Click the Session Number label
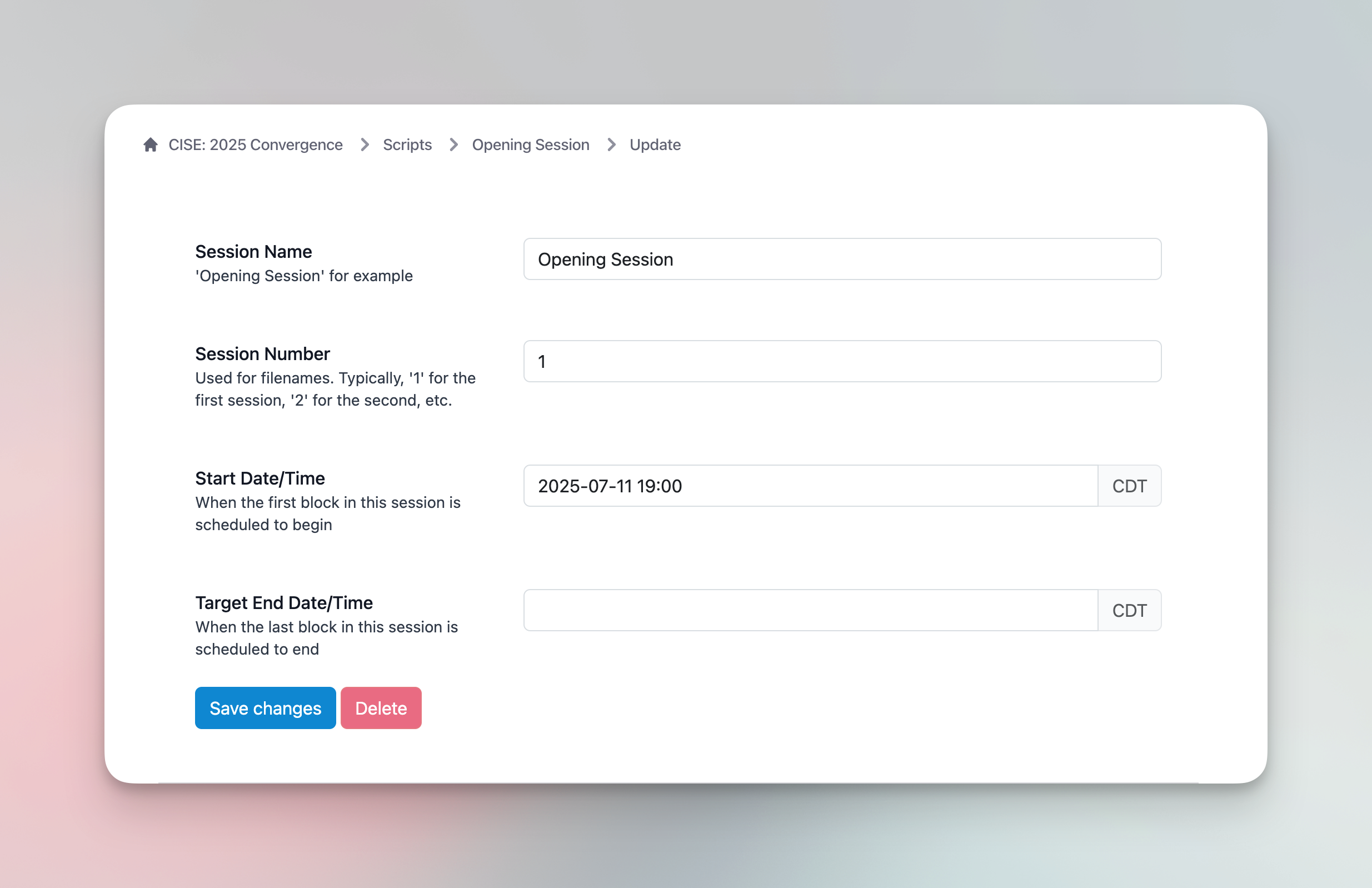This screenshot has height=888, width=1372. (x=262, y=354)
